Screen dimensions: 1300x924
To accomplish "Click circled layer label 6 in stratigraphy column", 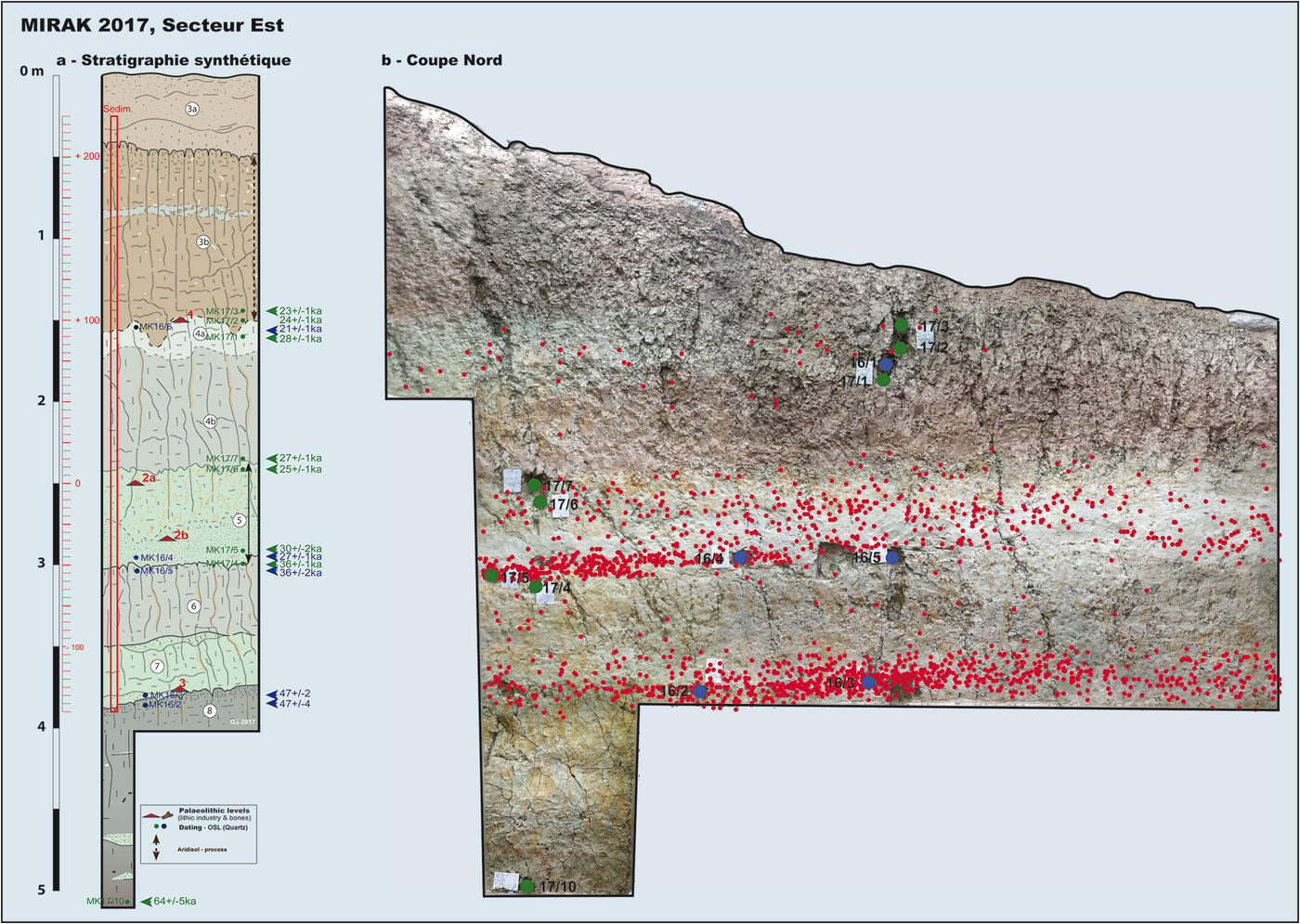I will [x=193, y=606].
